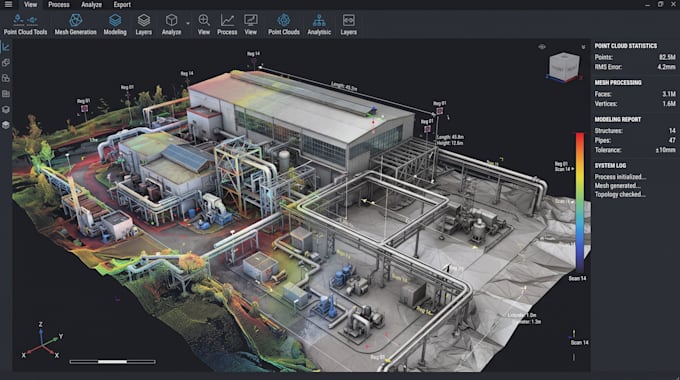Open the Analyze menu in the menu bar
This screenshot has height=380, width=680.
click(92, 5)
